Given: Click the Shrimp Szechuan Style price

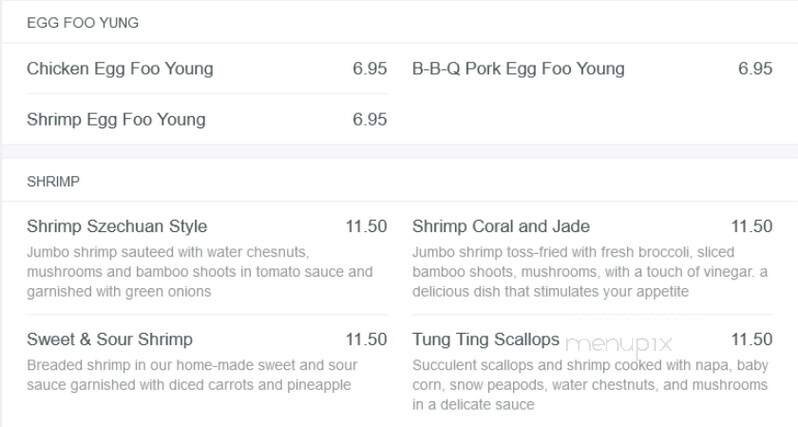Looking at the screenshot, I should [x=366, y=226].
